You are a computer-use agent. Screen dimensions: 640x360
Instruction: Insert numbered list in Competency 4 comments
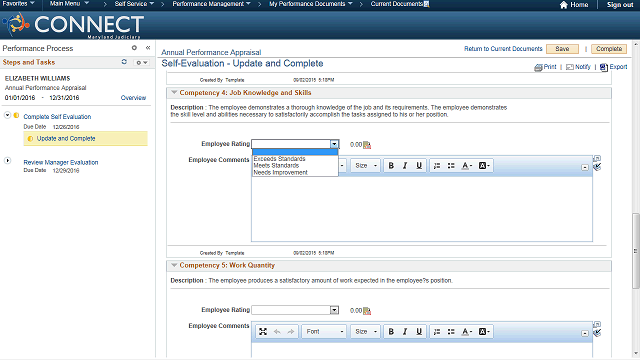(x=437, y=166)
